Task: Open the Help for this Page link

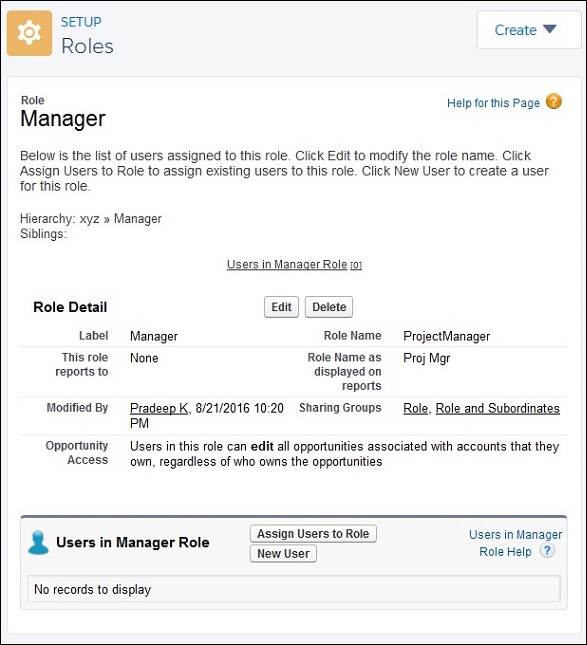Action: click(x=493, y=103)
